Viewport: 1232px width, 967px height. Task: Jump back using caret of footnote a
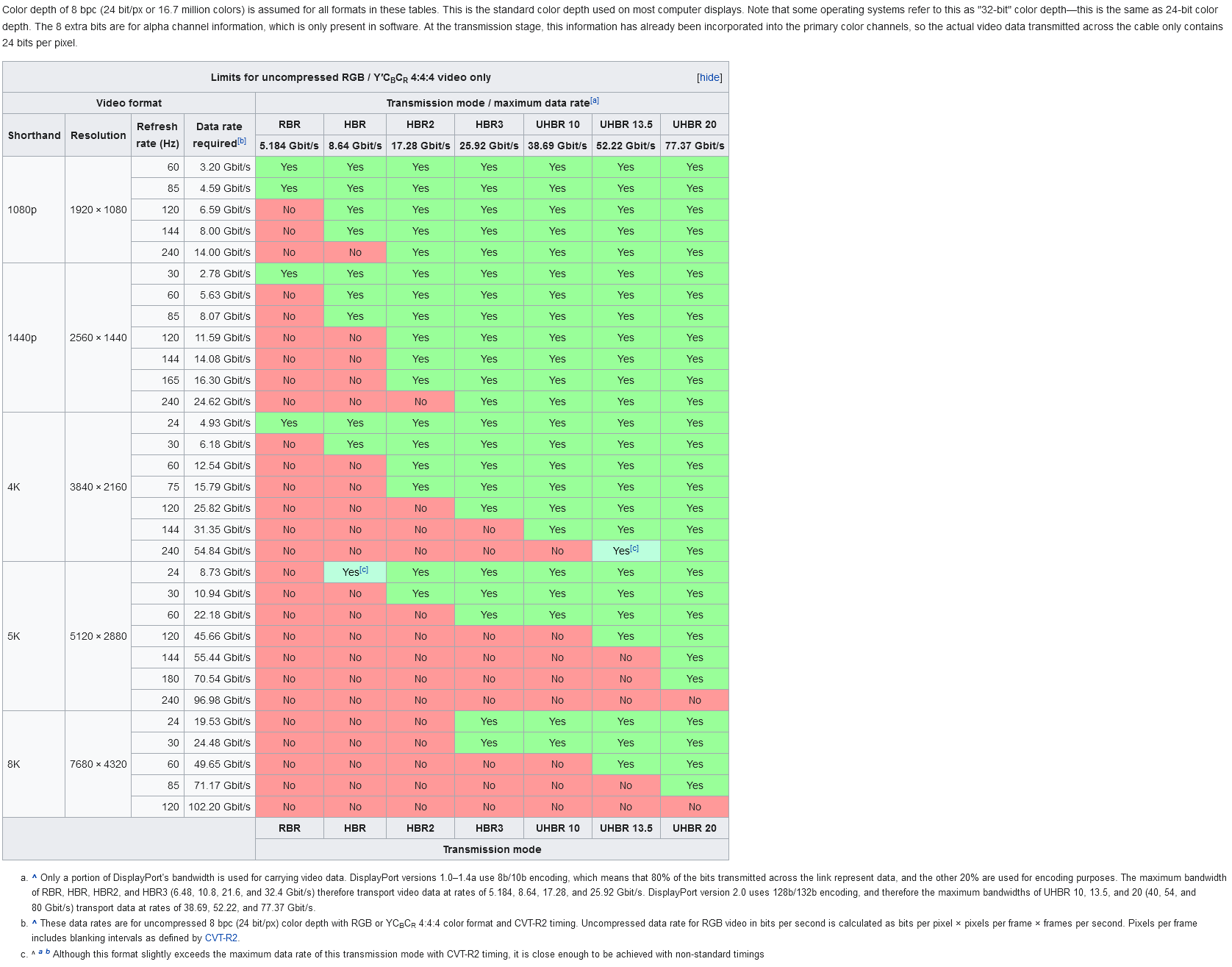[x=35, y=877]
